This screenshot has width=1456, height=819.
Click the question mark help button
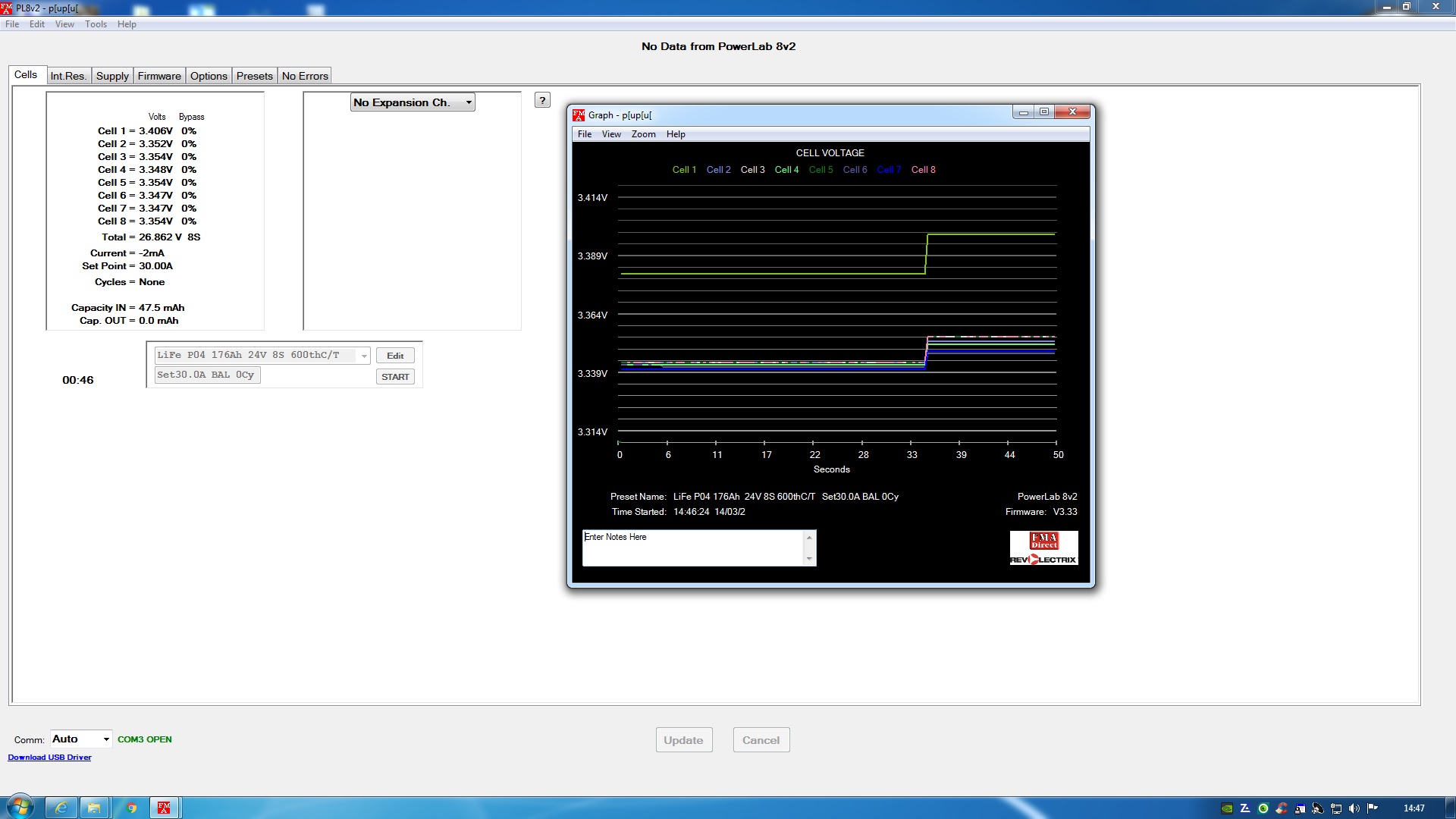pyautogui.click(x=542, y=100)
